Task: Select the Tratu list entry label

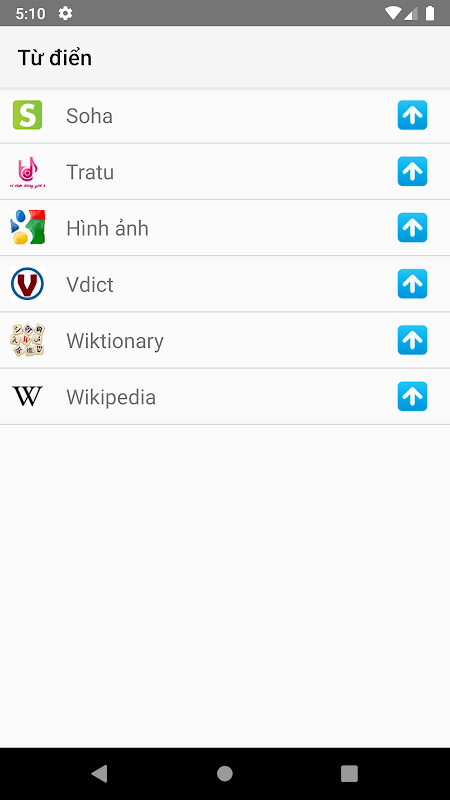Action: pos(90,172)
